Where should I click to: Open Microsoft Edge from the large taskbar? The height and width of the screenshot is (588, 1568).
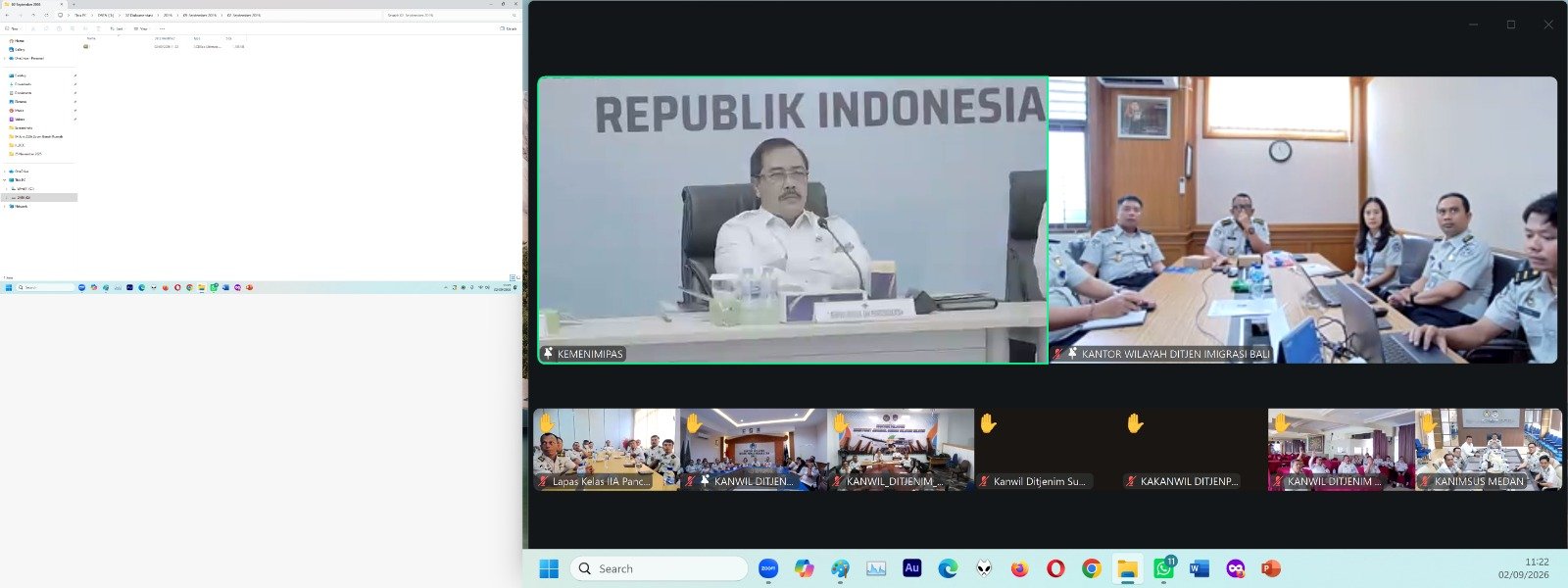[948, 568]
